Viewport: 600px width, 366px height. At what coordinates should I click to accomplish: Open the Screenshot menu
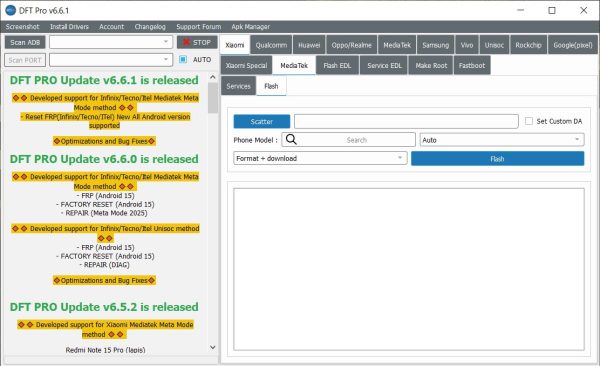coord(22,27)
